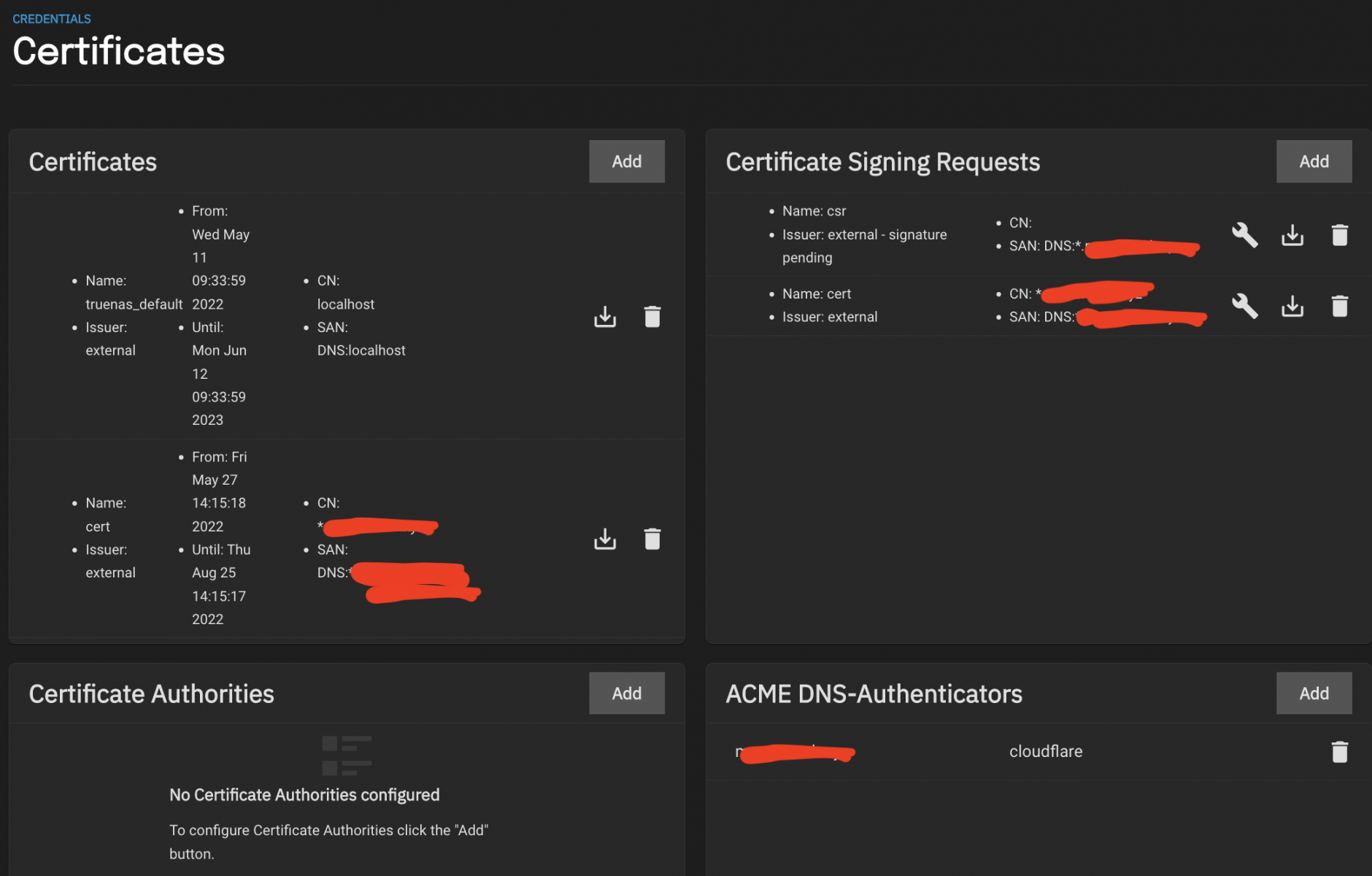Select the cloudflare authenticator row
The image size is (1372, 876).
(x=1045, y=752)
